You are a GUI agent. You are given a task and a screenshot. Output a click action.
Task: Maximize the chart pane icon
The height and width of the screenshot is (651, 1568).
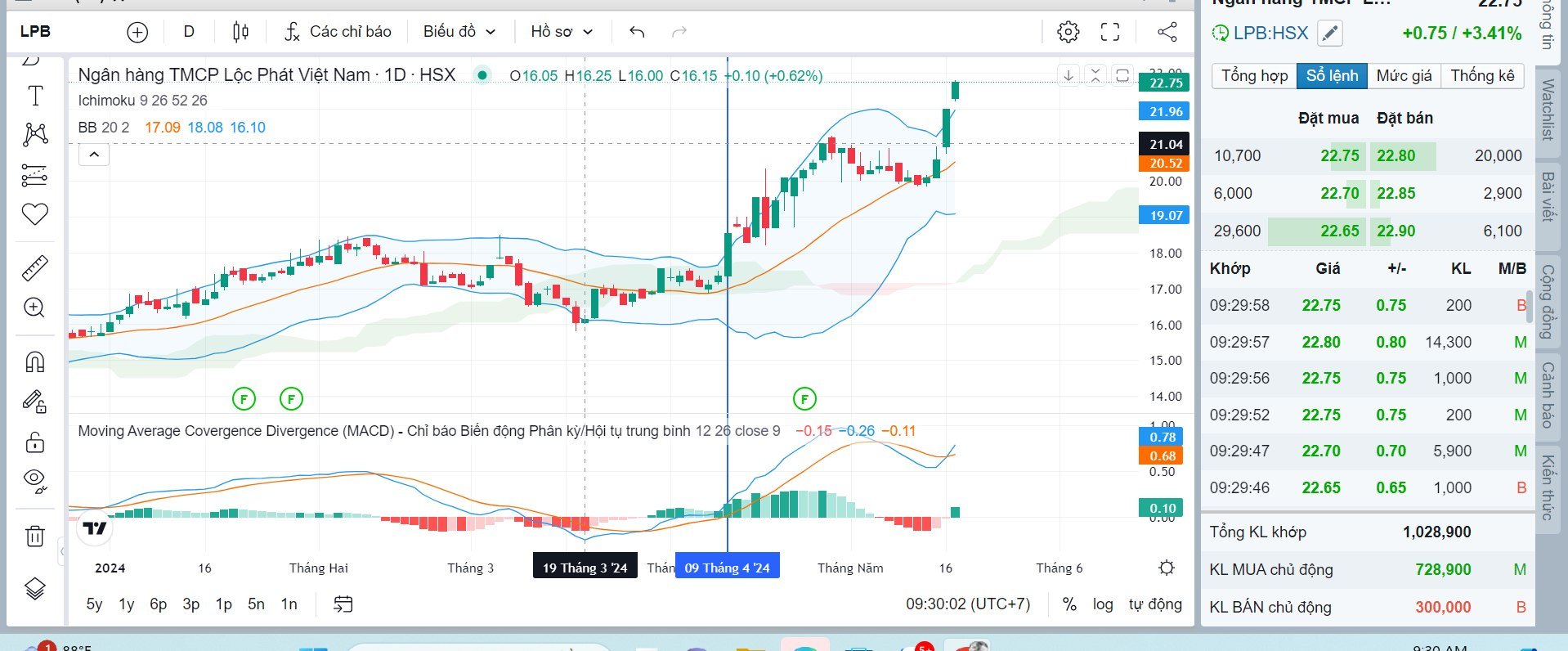(1123, 75)
